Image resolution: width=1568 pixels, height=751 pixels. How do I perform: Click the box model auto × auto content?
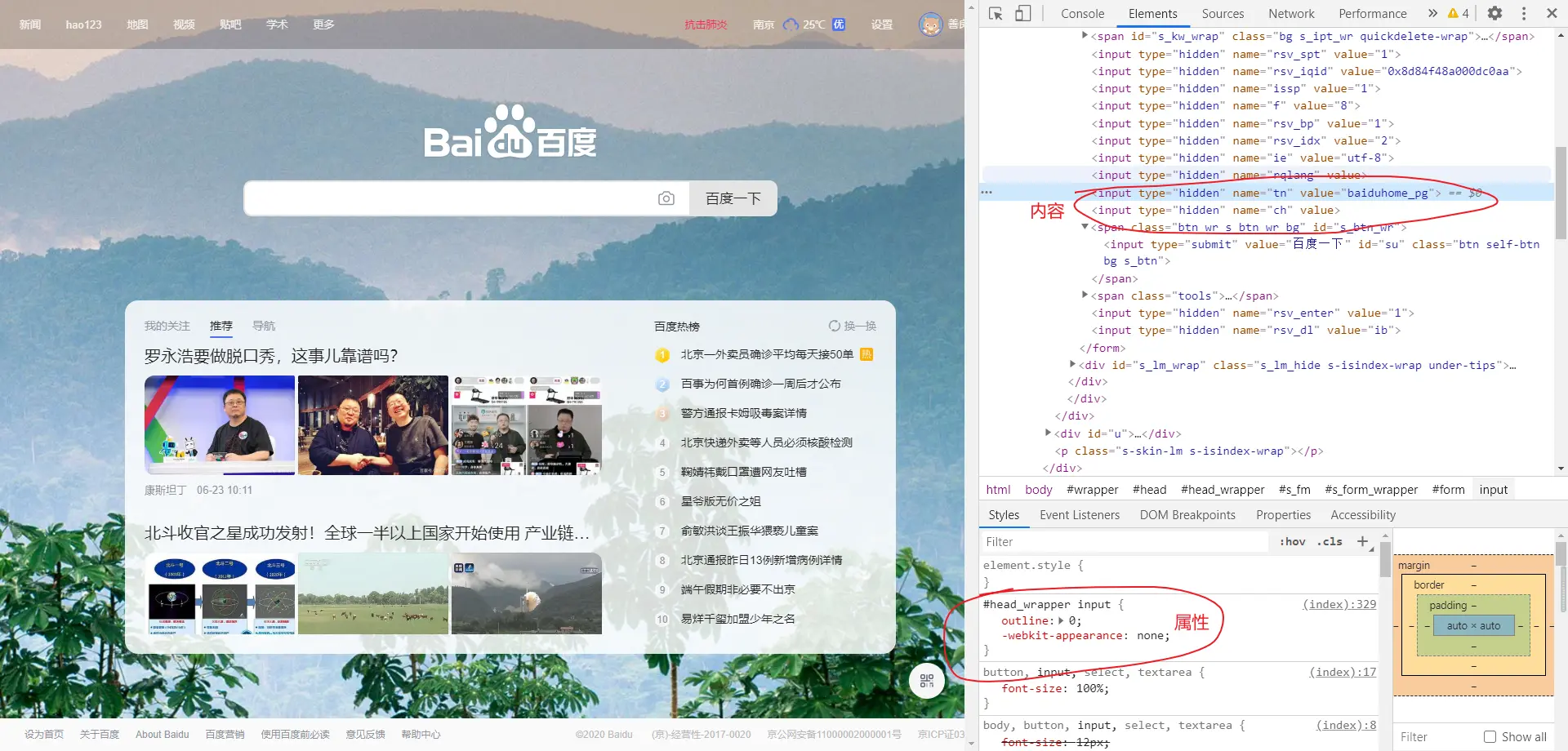[1473, 626]
